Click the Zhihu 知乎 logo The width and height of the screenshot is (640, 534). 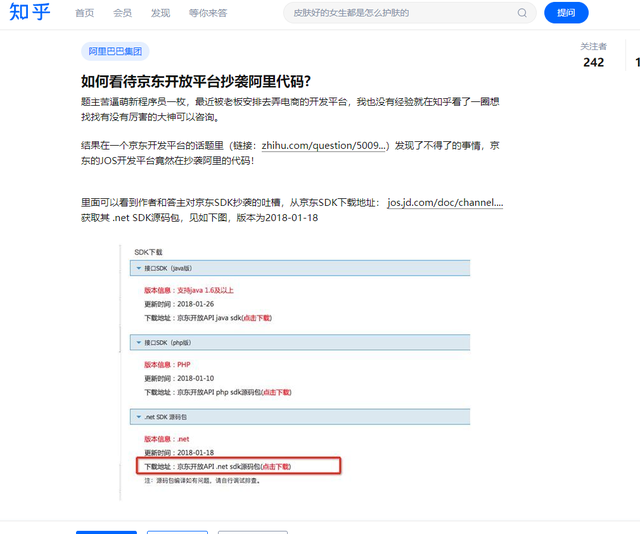click(x=30, y=13)
